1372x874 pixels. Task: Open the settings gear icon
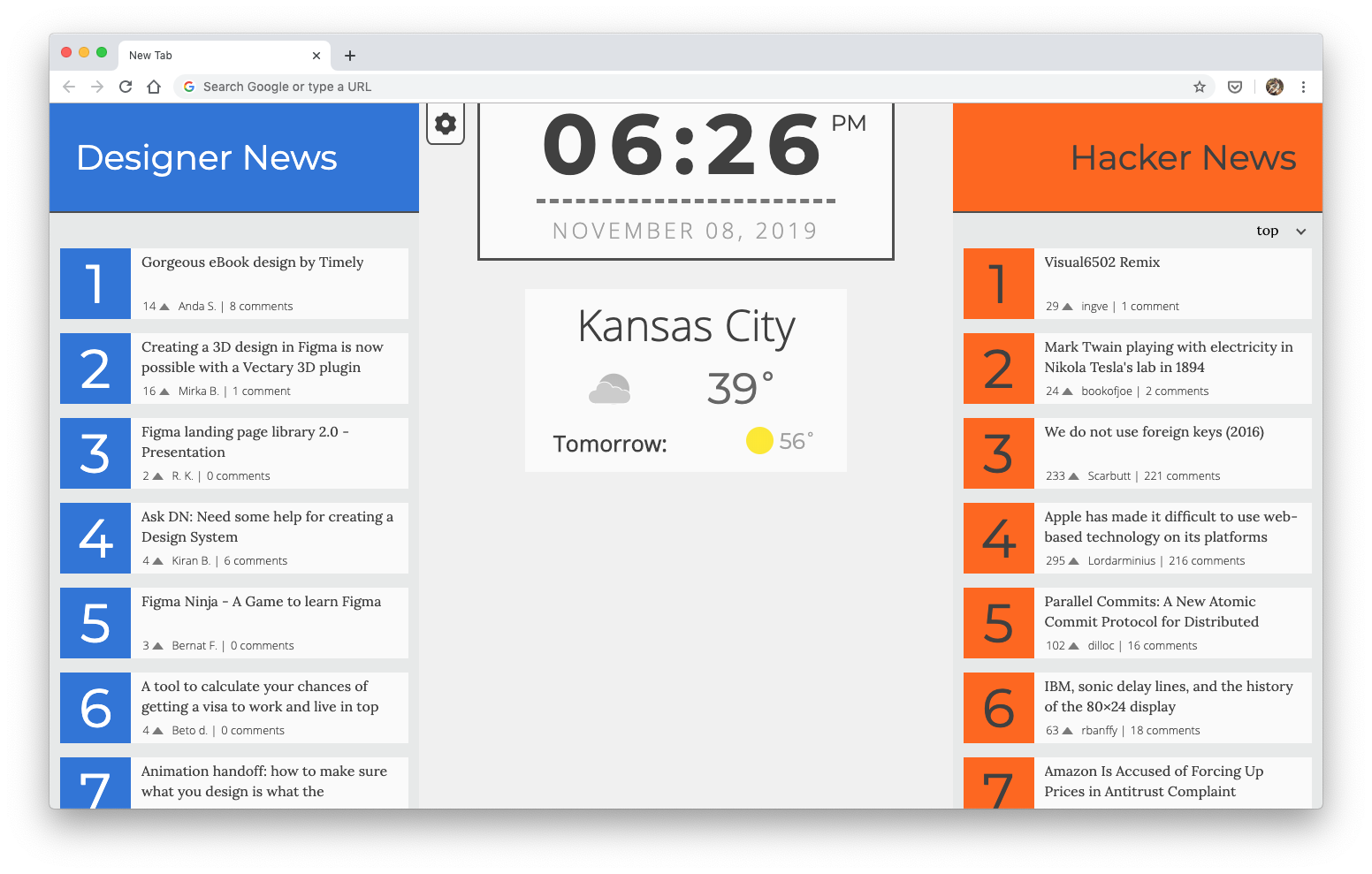(446, 124)
